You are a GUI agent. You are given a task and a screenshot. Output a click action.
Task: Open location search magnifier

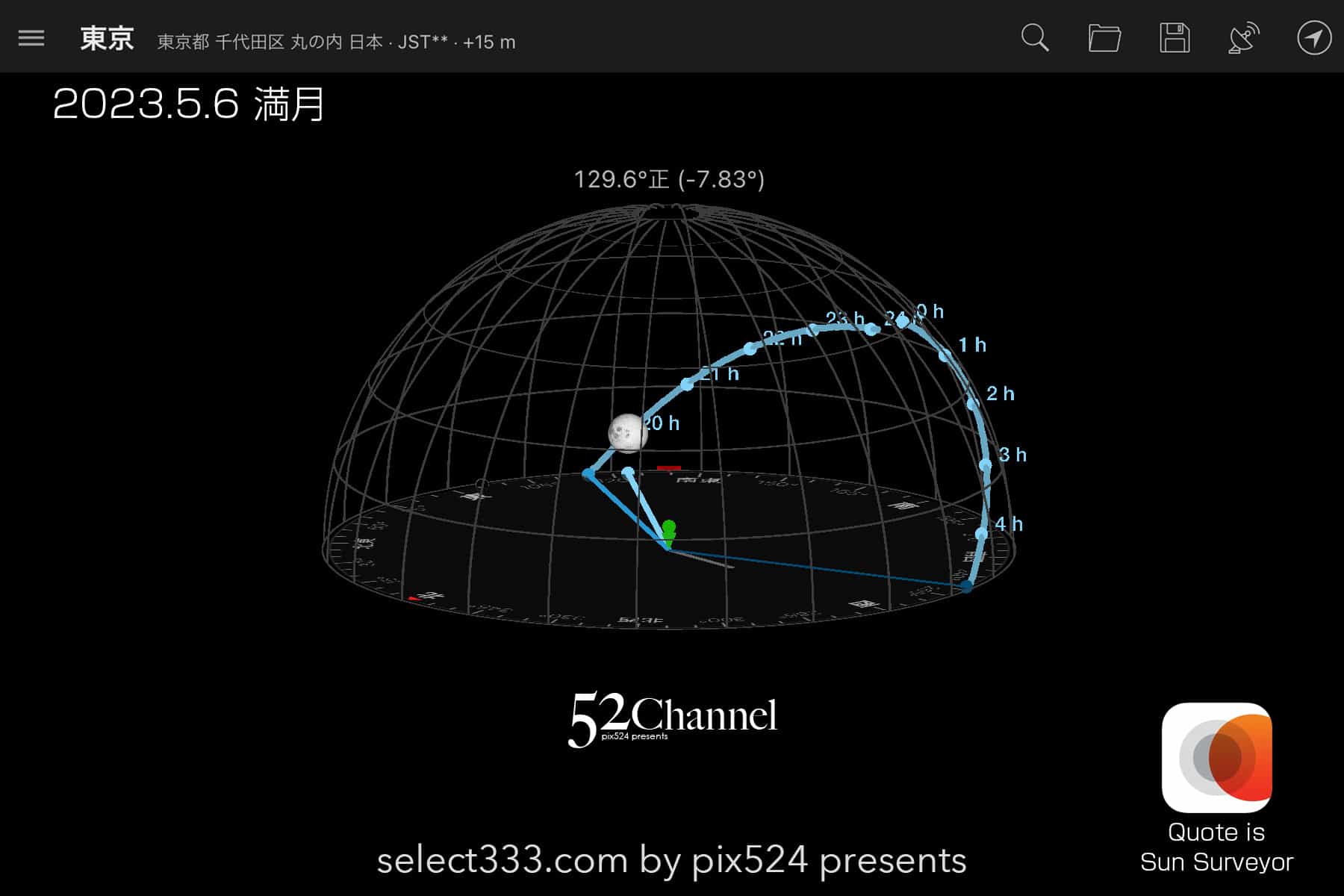pos(1035,37)
